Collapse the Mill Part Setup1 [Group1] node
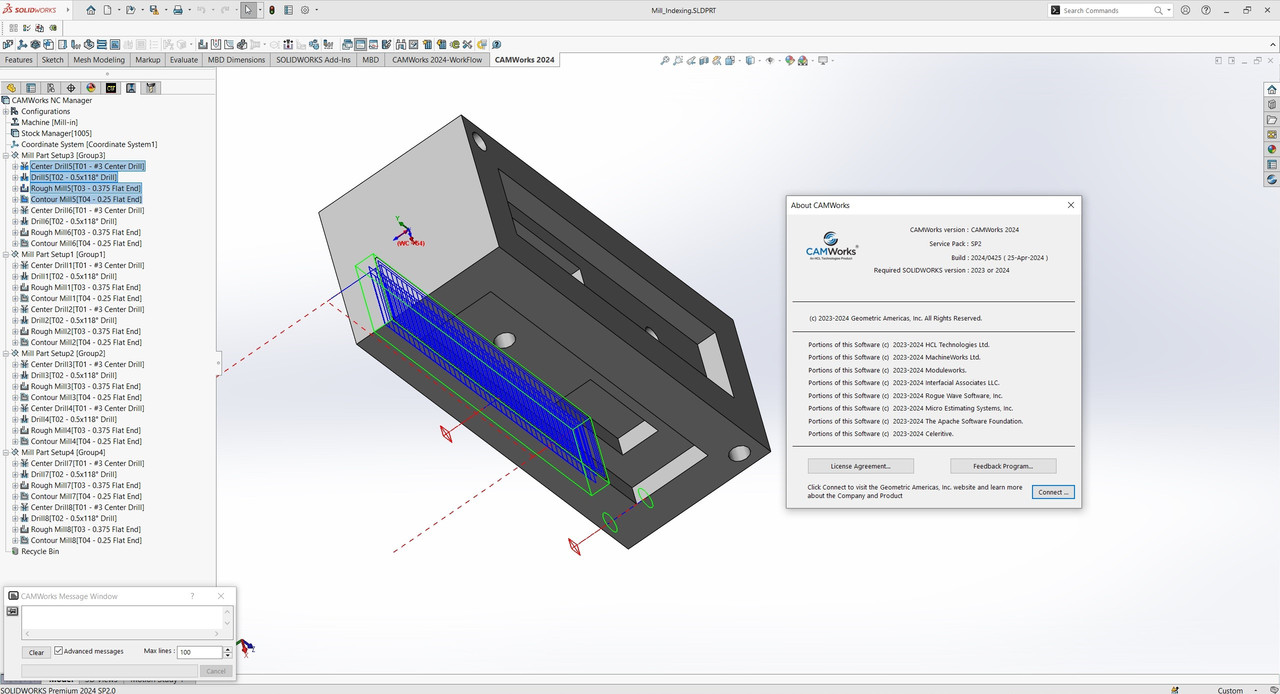The height and width of the screenshot is (694, 1280). (x=7, y=254)
